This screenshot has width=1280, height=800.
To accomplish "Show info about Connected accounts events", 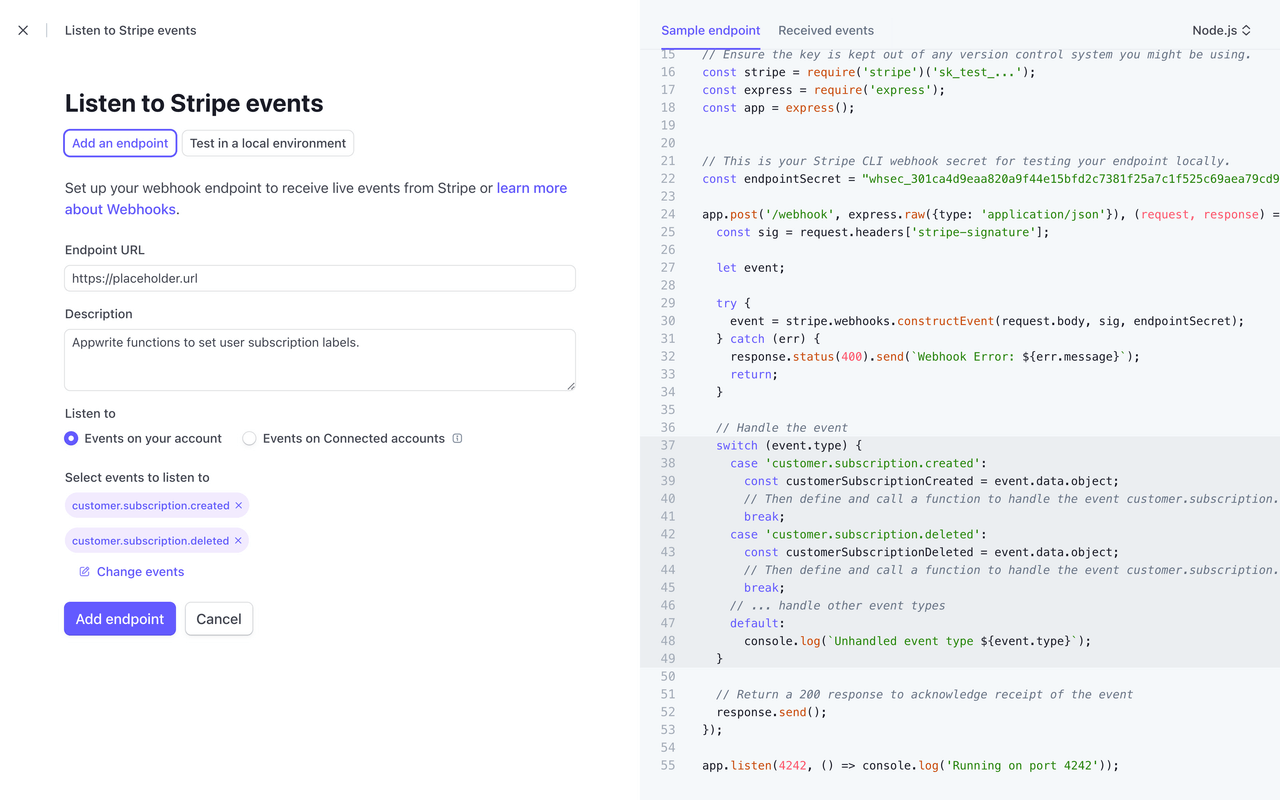I will pyautogui.click(x=457, y=438).
